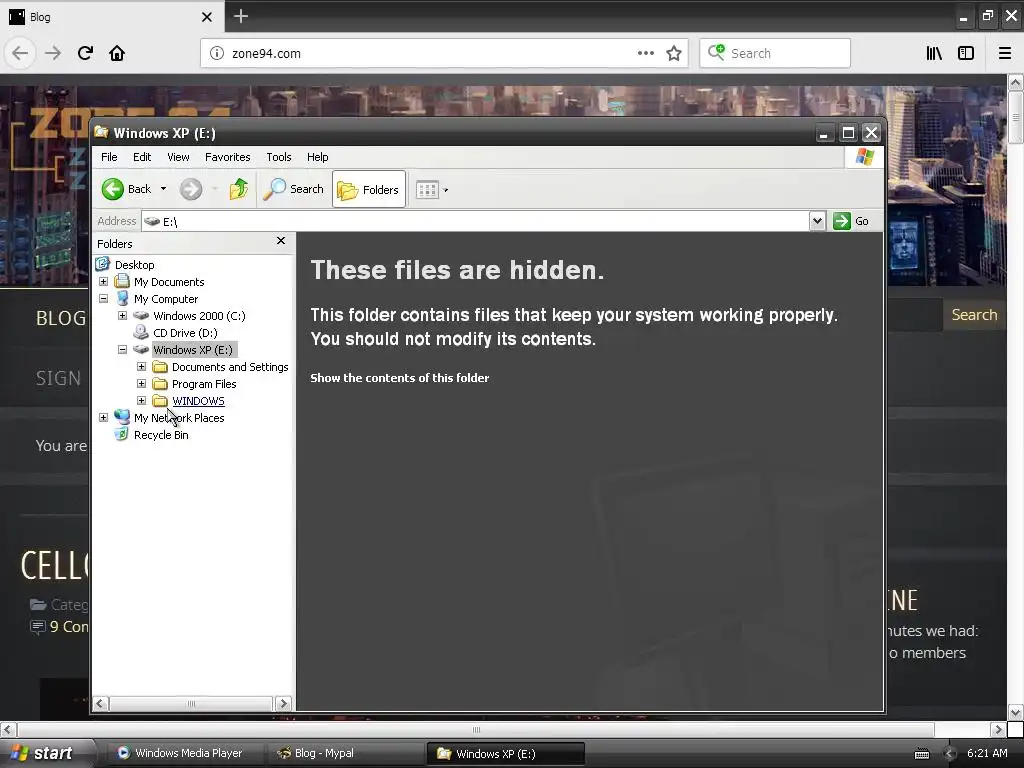Screen dimensions: 1024x768
Task: Open the Back history dropdown arrow
Action: (x=163, y=189)
